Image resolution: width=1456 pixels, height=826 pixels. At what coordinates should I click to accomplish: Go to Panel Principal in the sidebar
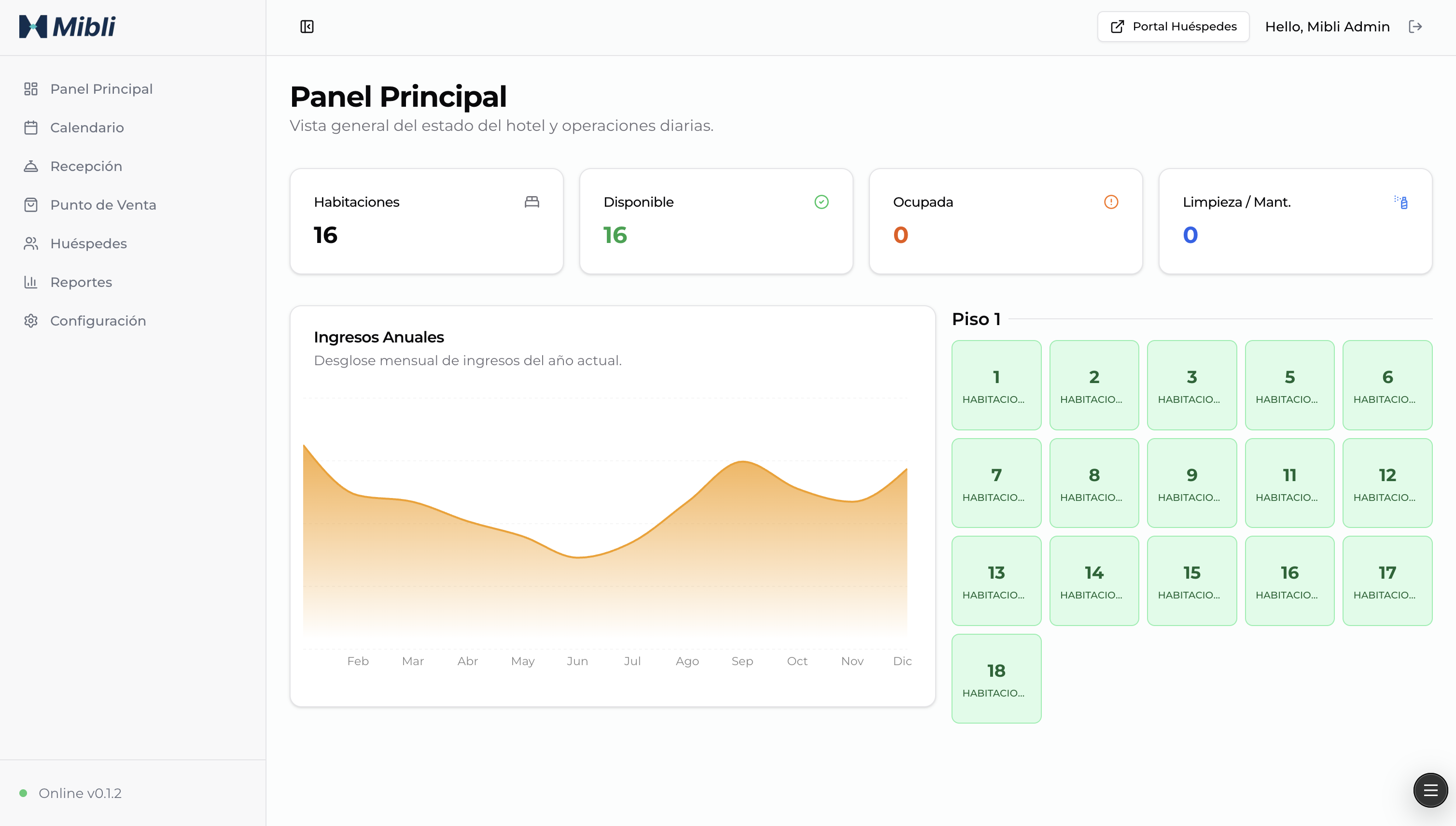click(x=101, y=89)
